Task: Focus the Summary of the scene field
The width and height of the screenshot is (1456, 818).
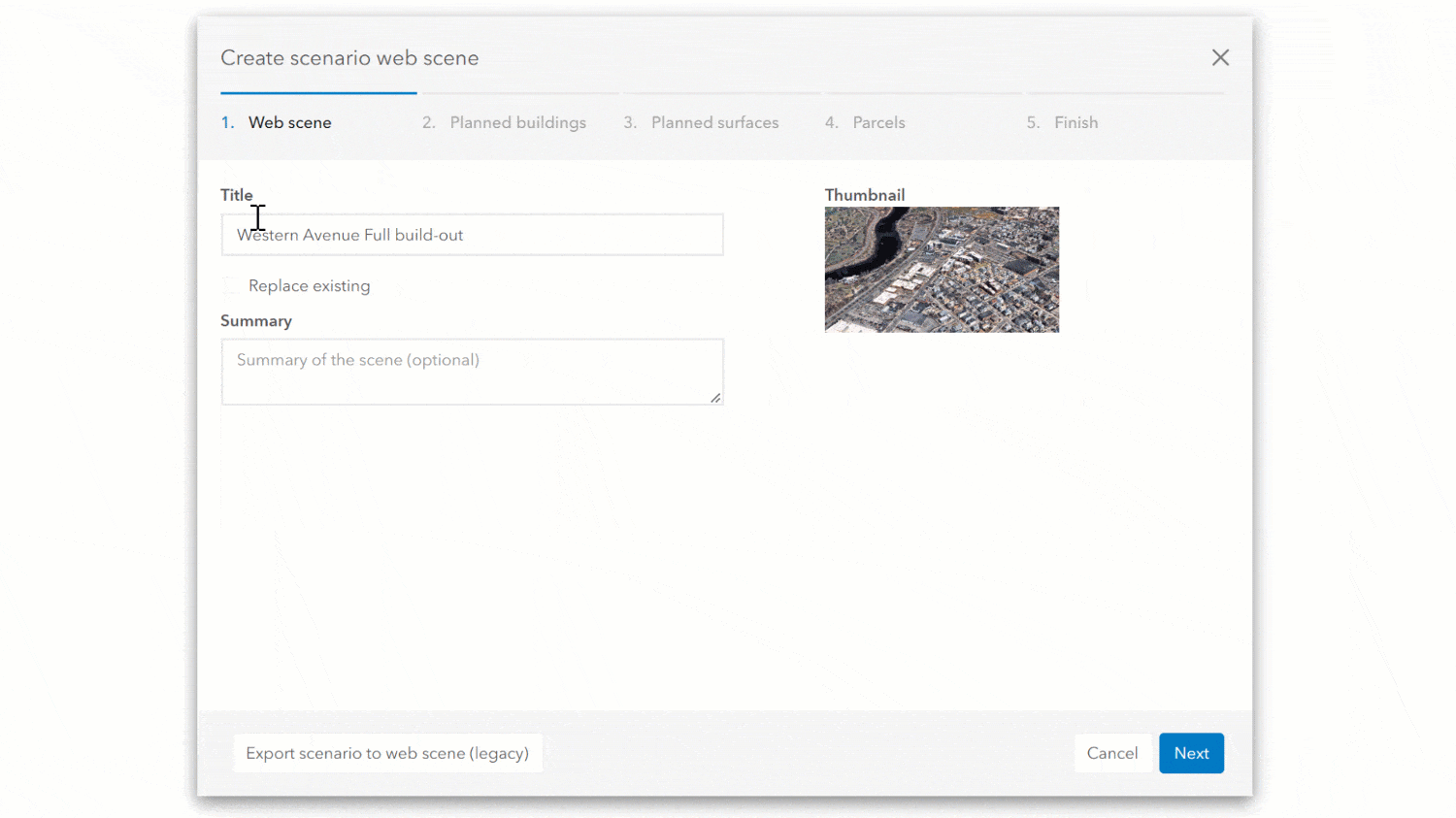Action: [x=472, y=372]
